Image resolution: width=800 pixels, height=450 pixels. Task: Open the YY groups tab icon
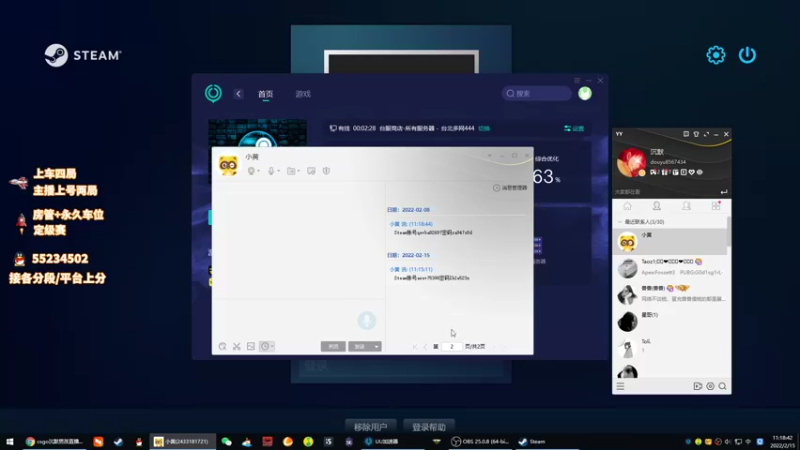coord(686,206)
